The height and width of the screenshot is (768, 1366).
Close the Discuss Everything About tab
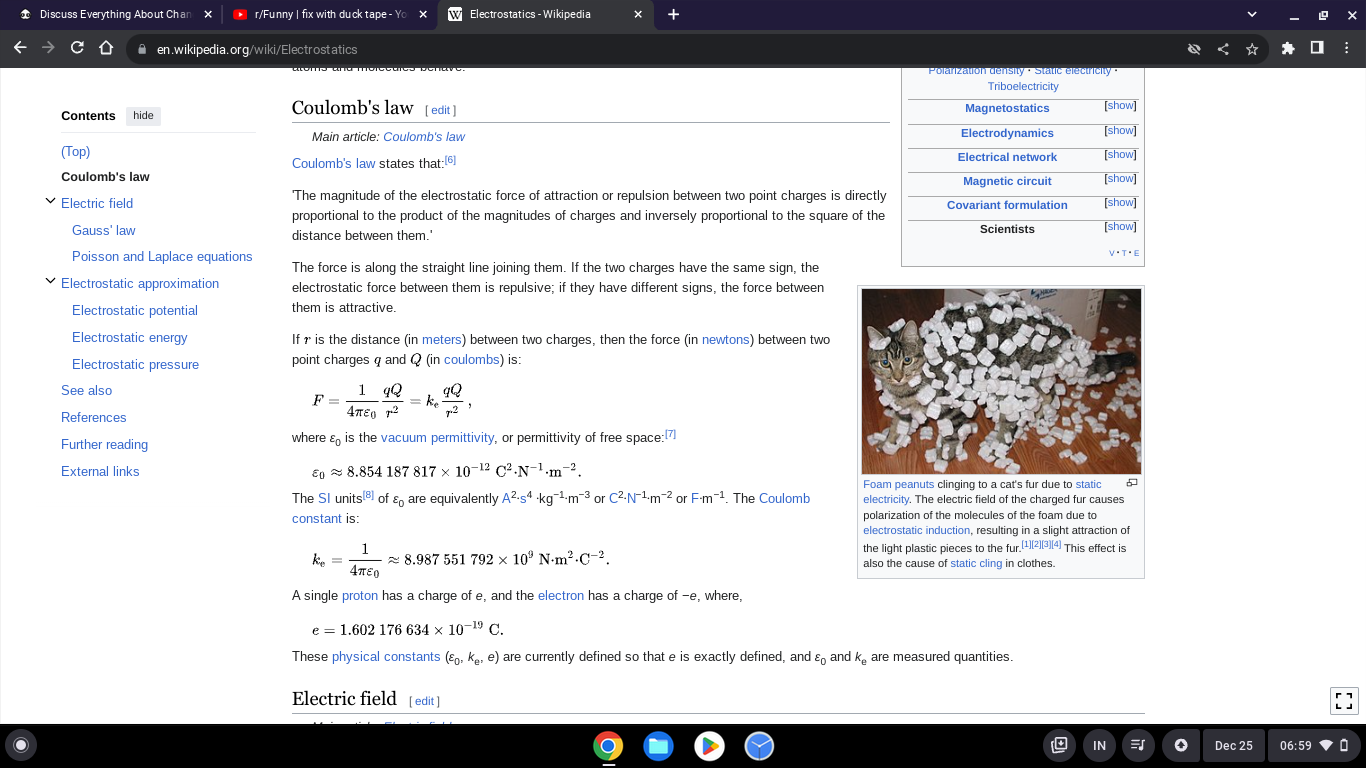[x=207, y=14]
